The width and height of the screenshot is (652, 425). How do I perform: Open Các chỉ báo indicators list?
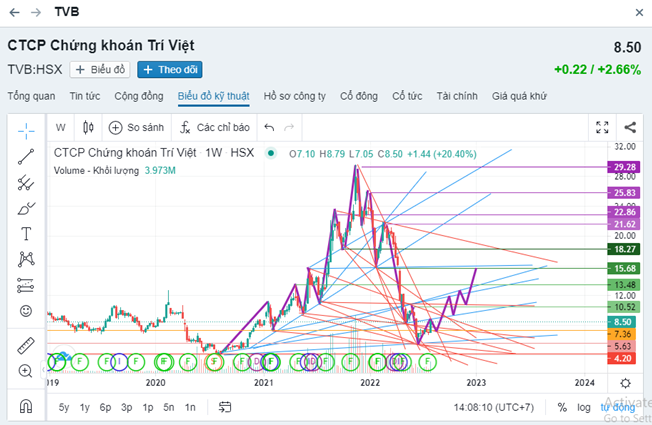(x=215, y=127)
